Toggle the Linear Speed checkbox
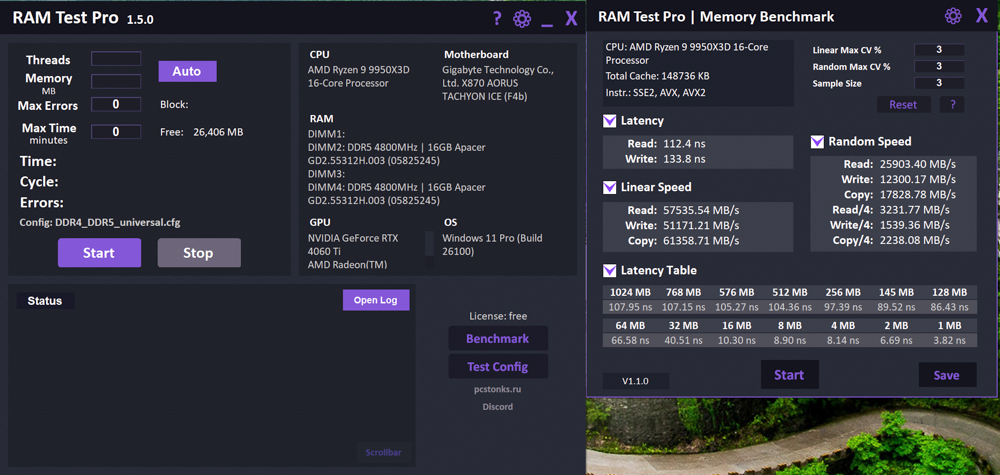The width and height of the screenshot is (1000, 475). click(610, 187)
